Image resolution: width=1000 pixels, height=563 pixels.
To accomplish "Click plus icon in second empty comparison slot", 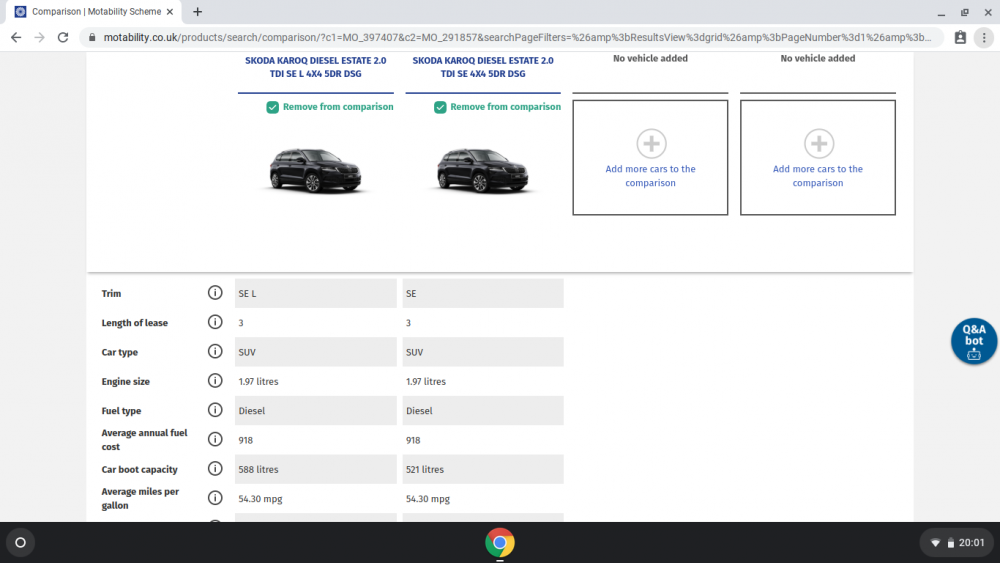I will coord(819,143).
